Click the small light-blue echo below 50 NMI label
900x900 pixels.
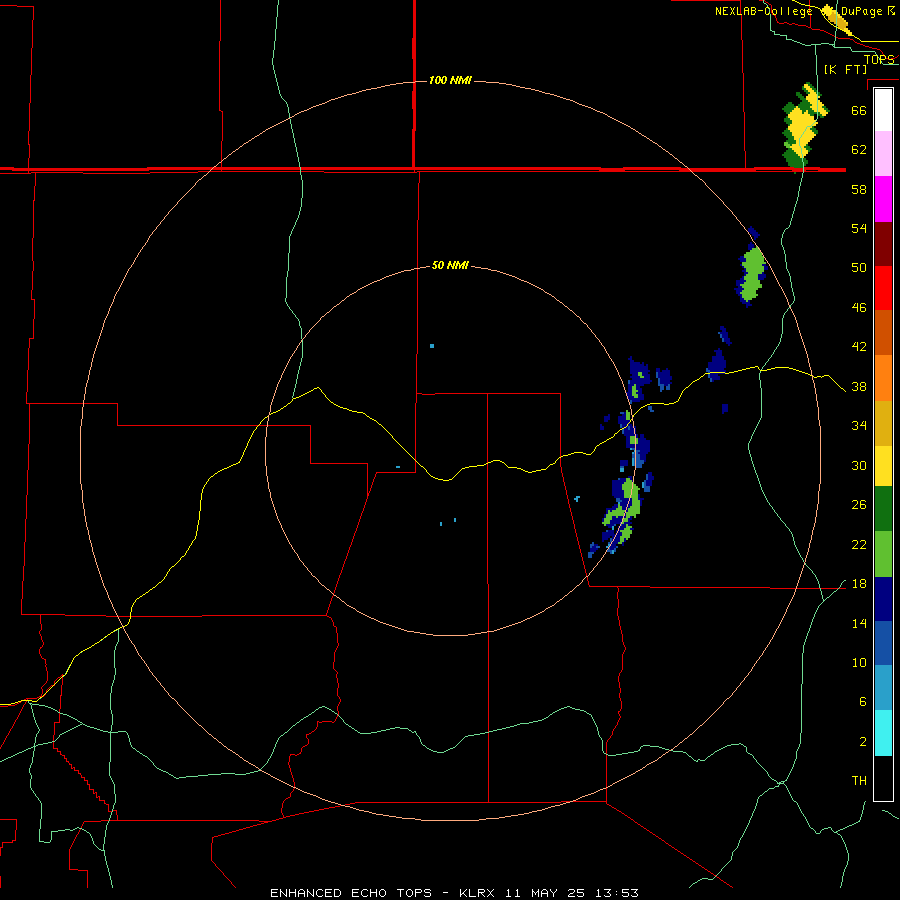click(x=432, y=346)
